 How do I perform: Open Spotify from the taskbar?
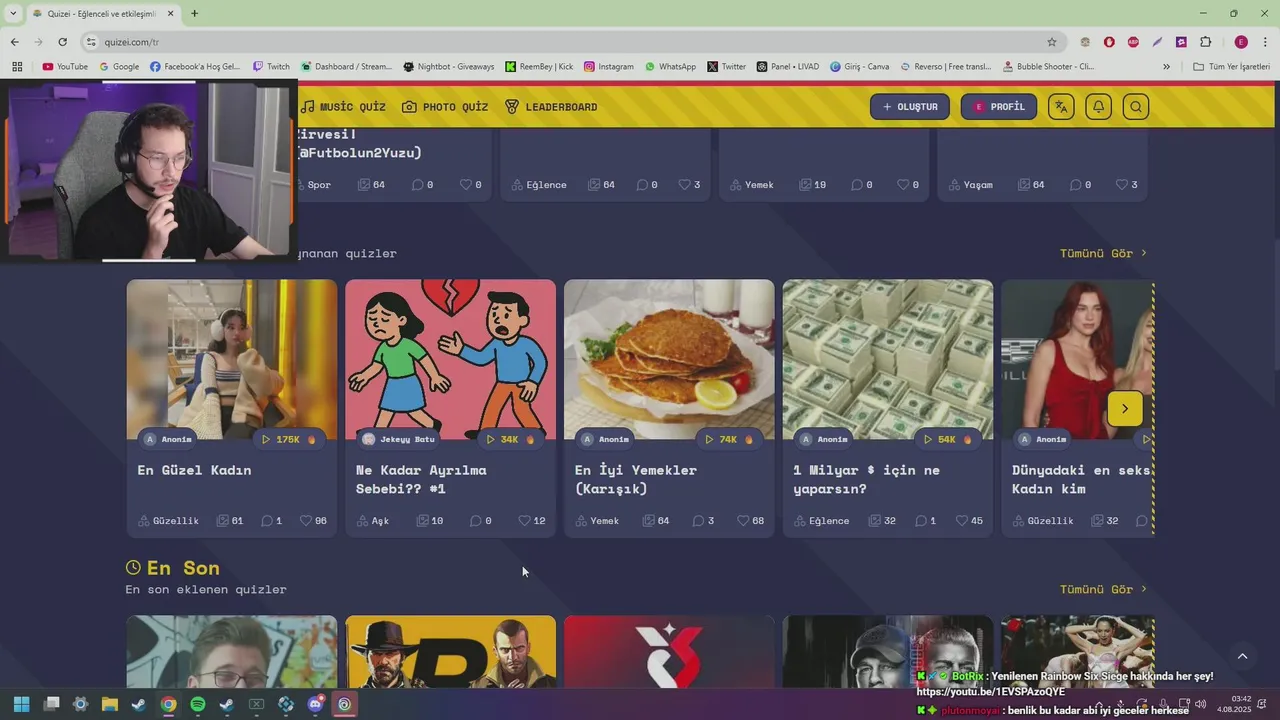198,704
